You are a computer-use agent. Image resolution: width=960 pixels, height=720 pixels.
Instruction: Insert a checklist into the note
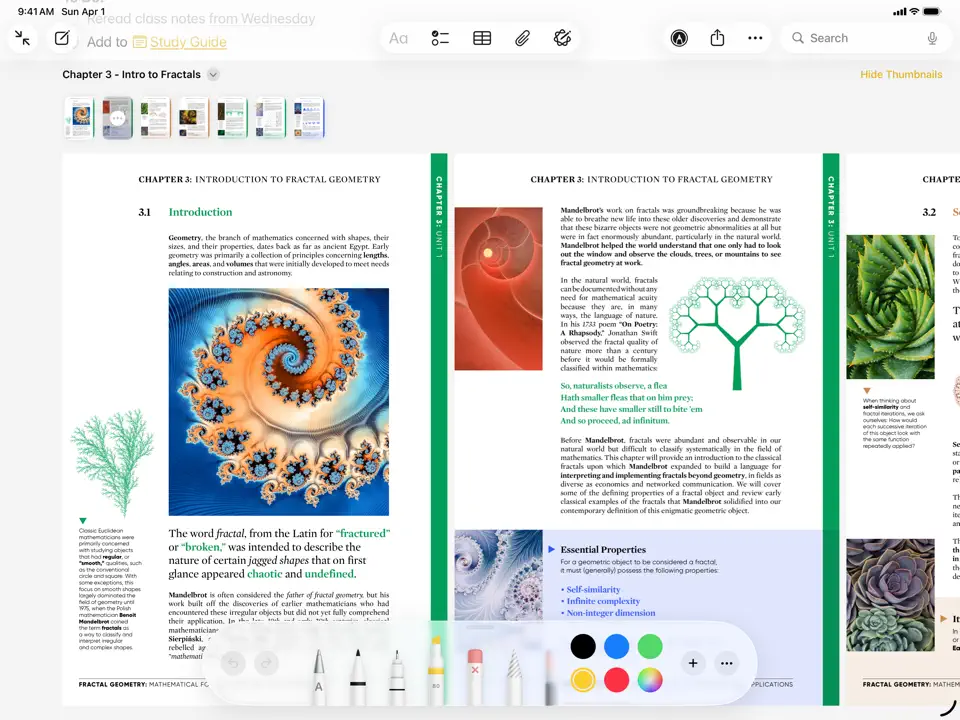(x=440, y=38)
